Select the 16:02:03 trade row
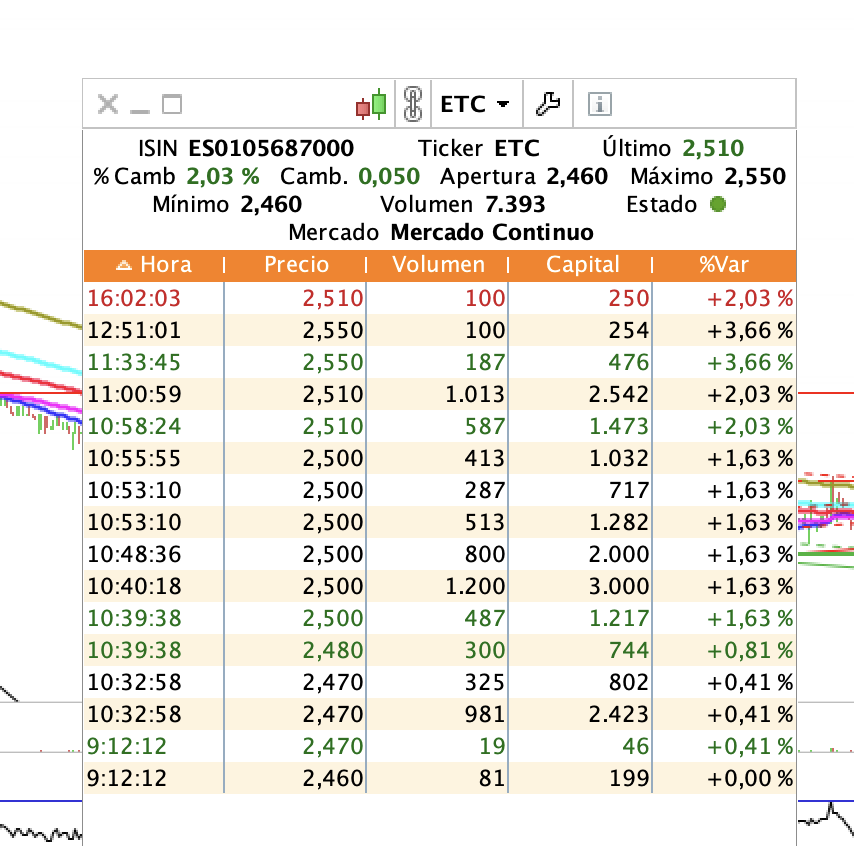The width and height of the screenshot is (854, 846). [x=440, y=298]
